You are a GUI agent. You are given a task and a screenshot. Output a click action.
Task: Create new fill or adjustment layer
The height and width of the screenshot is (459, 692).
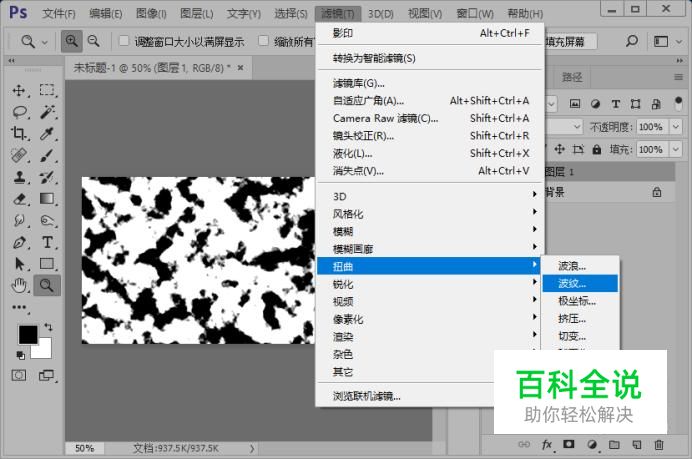point(592,444)
